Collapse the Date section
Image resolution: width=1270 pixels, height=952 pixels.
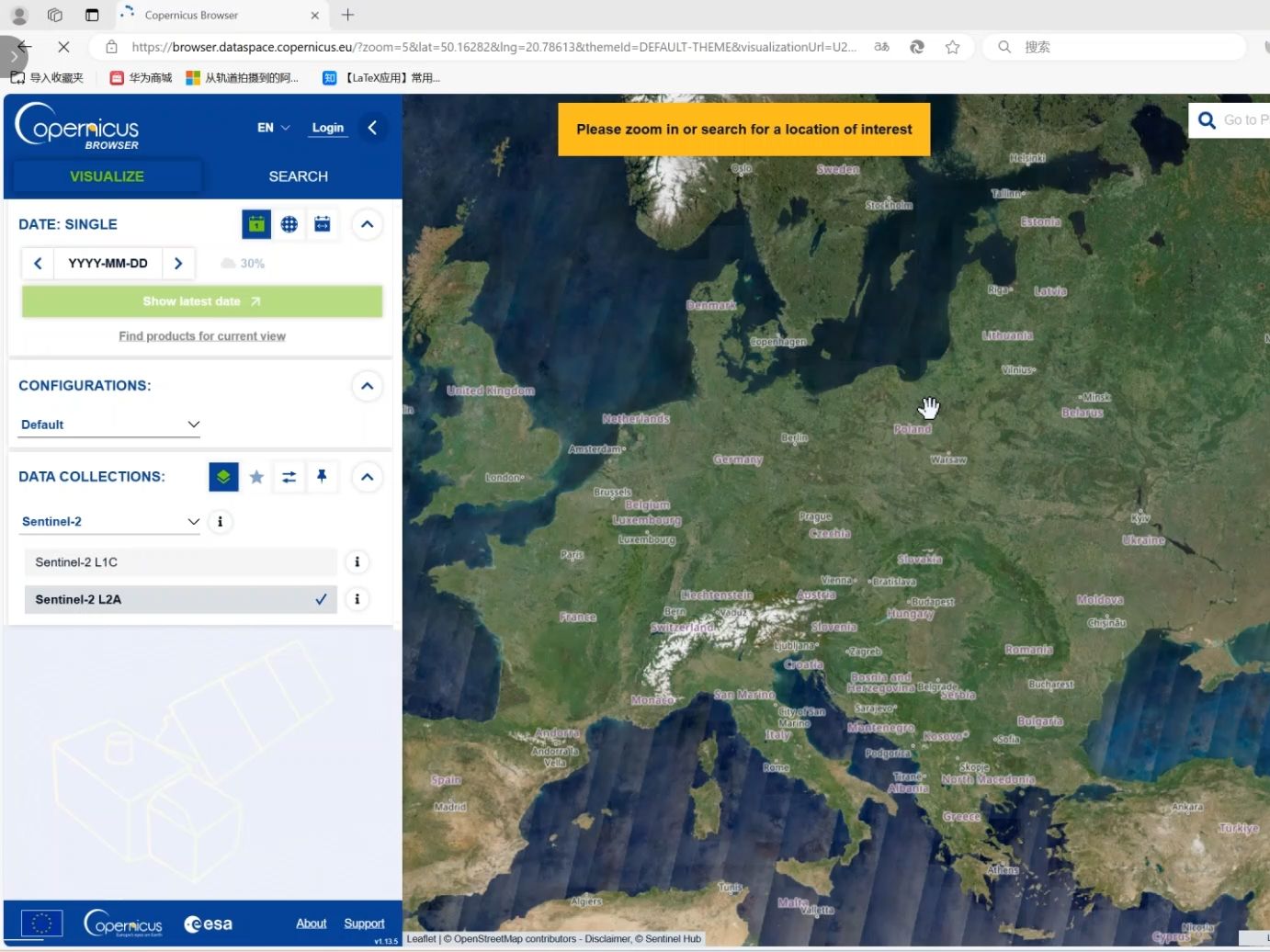click(367, 224)
